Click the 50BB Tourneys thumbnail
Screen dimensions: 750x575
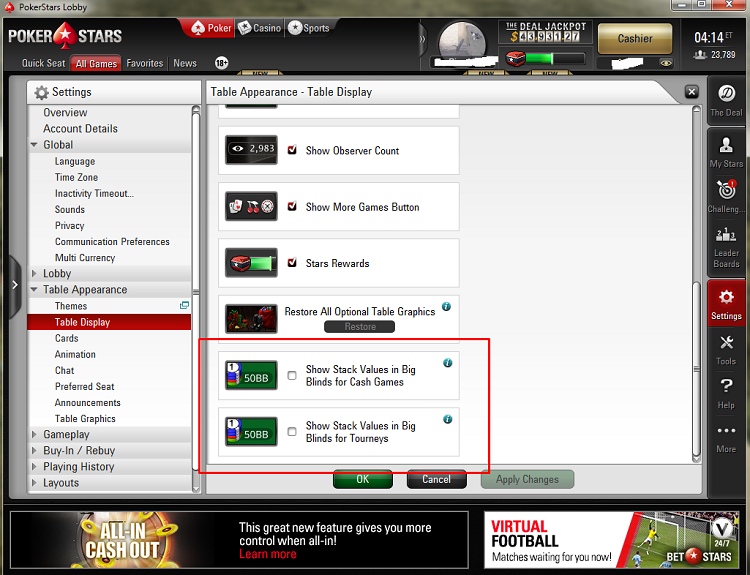pyautogui.click(x=251, y=432)
